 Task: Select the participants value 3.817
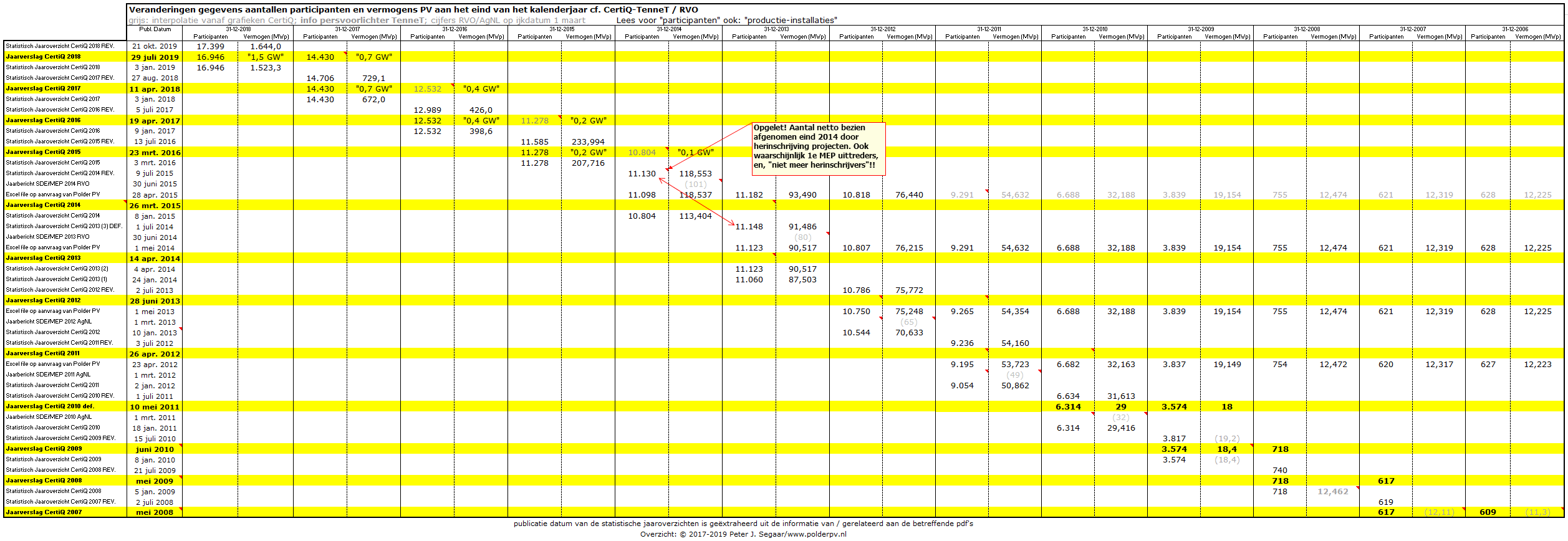tap(1175, 438)
